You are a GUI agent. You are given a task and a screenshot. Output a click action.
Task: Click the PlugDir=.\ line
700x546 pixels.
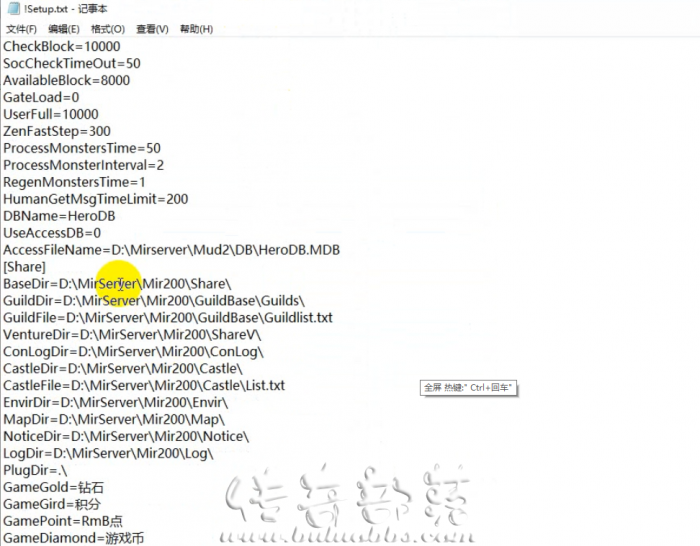tap(35, 471)
